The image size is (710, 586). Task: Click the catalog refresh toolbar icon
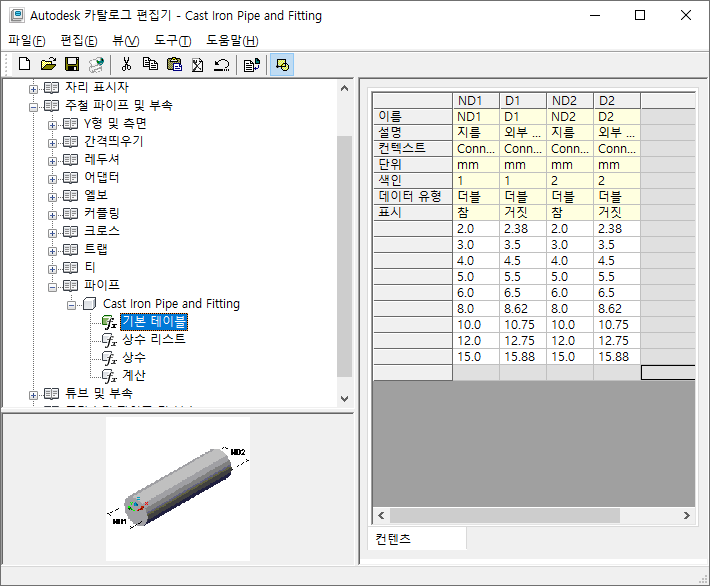click(x=251, y=65)
